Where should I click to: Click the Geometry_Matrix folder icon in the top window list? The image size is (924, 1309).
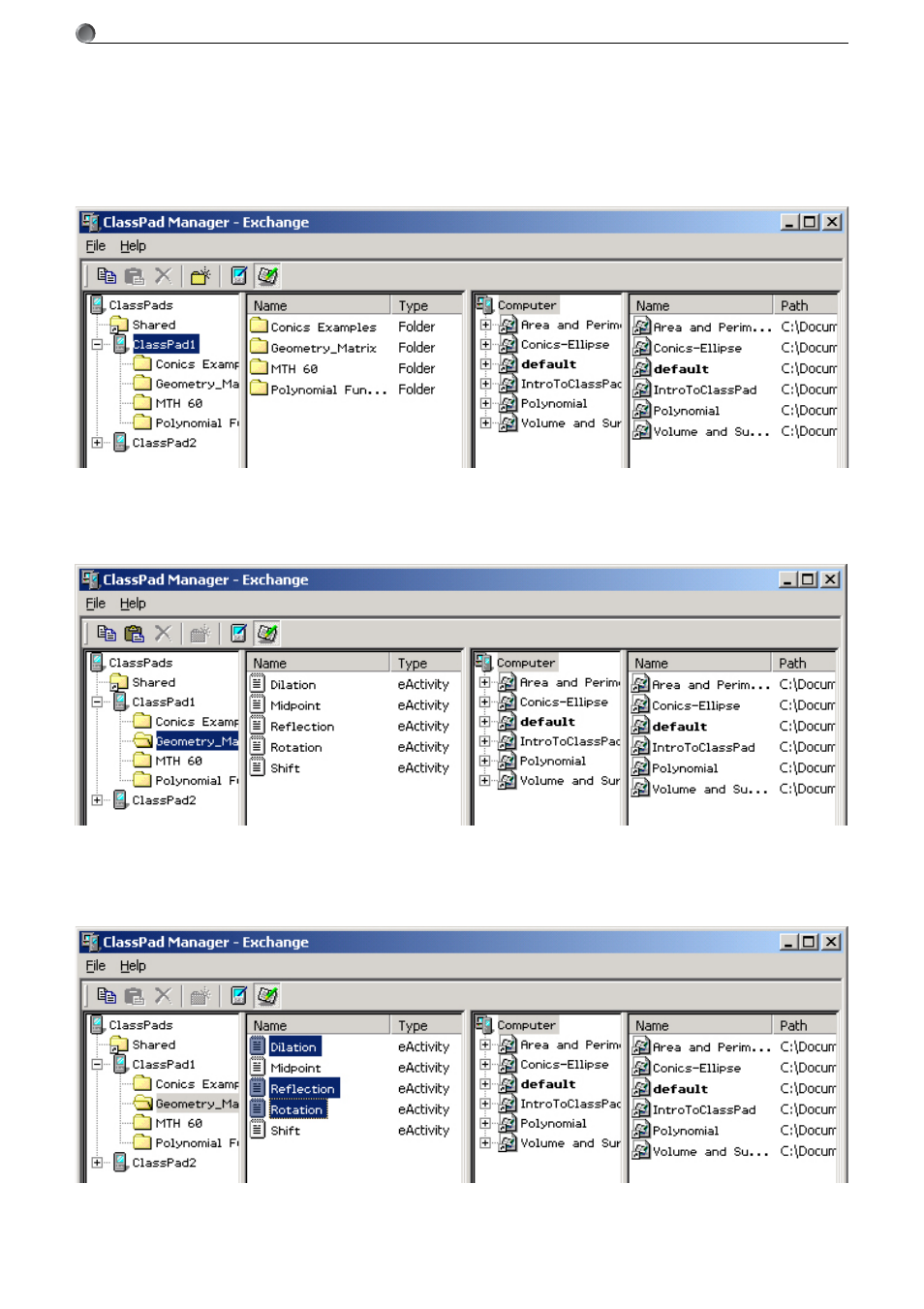point(259,347)
